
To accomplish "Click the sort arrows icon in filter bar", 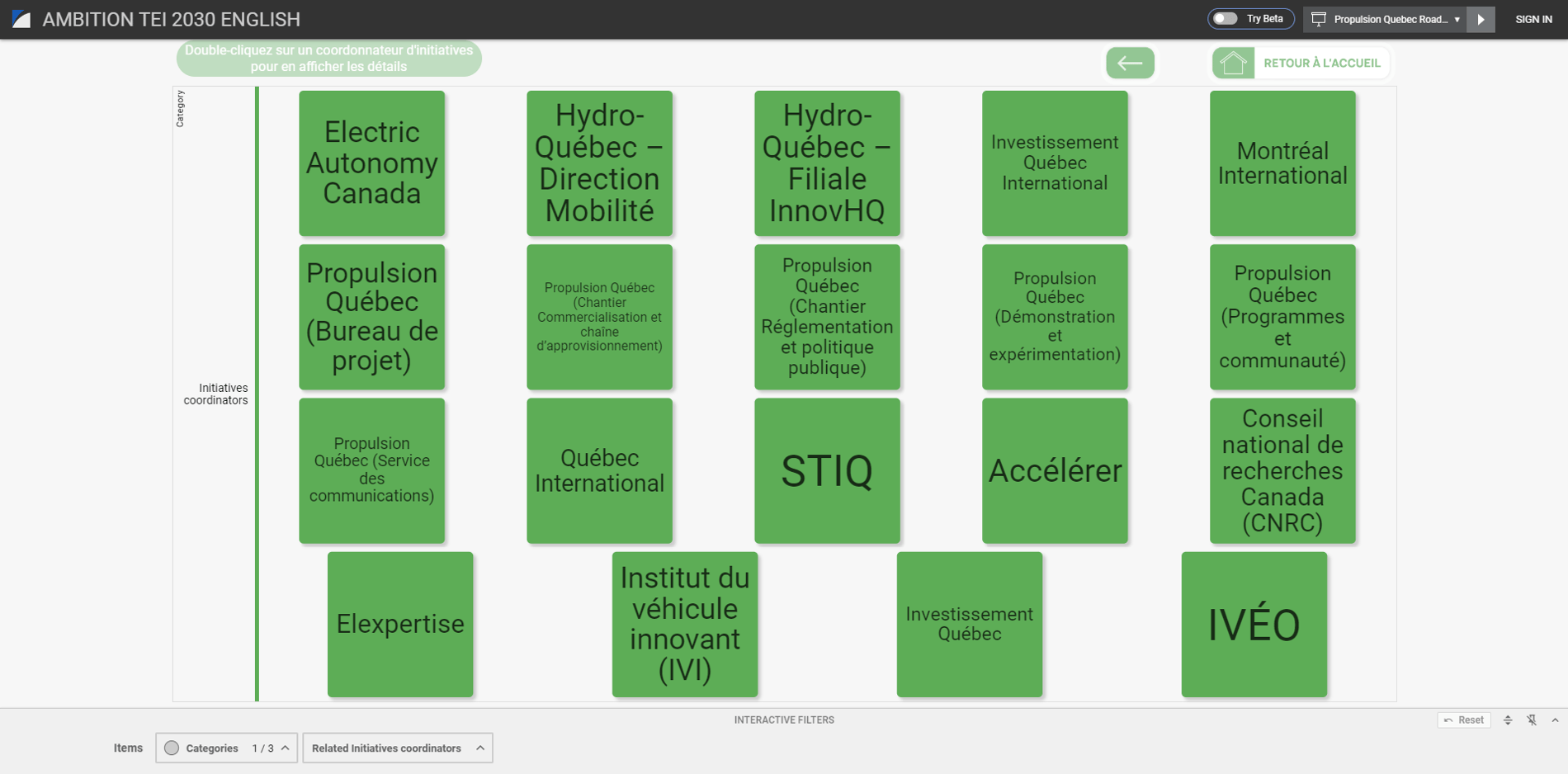I will point(1509,720).
